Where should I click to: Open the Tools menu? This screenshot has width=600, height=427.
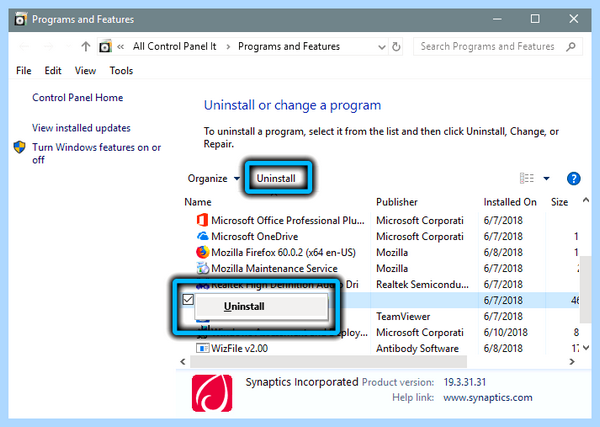(x=121, y=71)
